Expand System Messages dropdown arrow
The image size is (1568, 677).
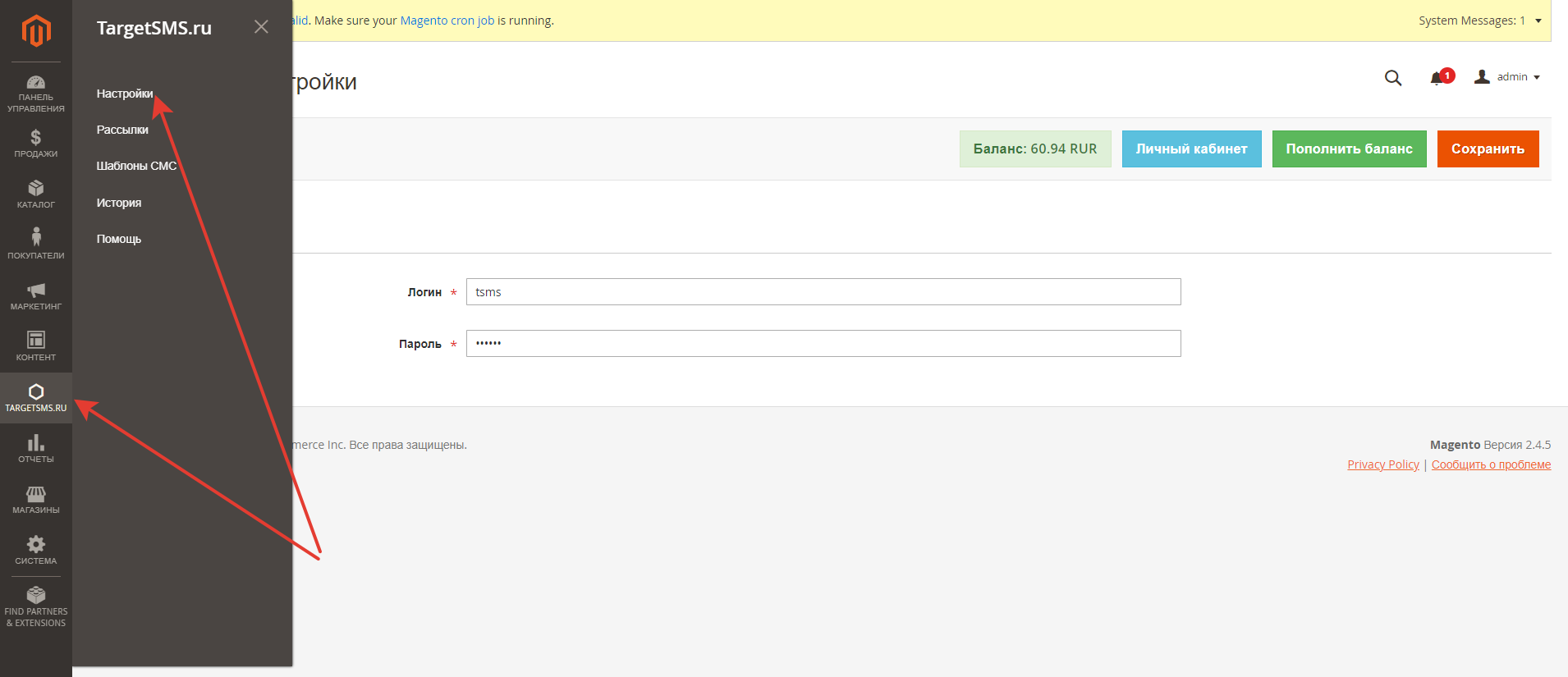coord(1538,21)
